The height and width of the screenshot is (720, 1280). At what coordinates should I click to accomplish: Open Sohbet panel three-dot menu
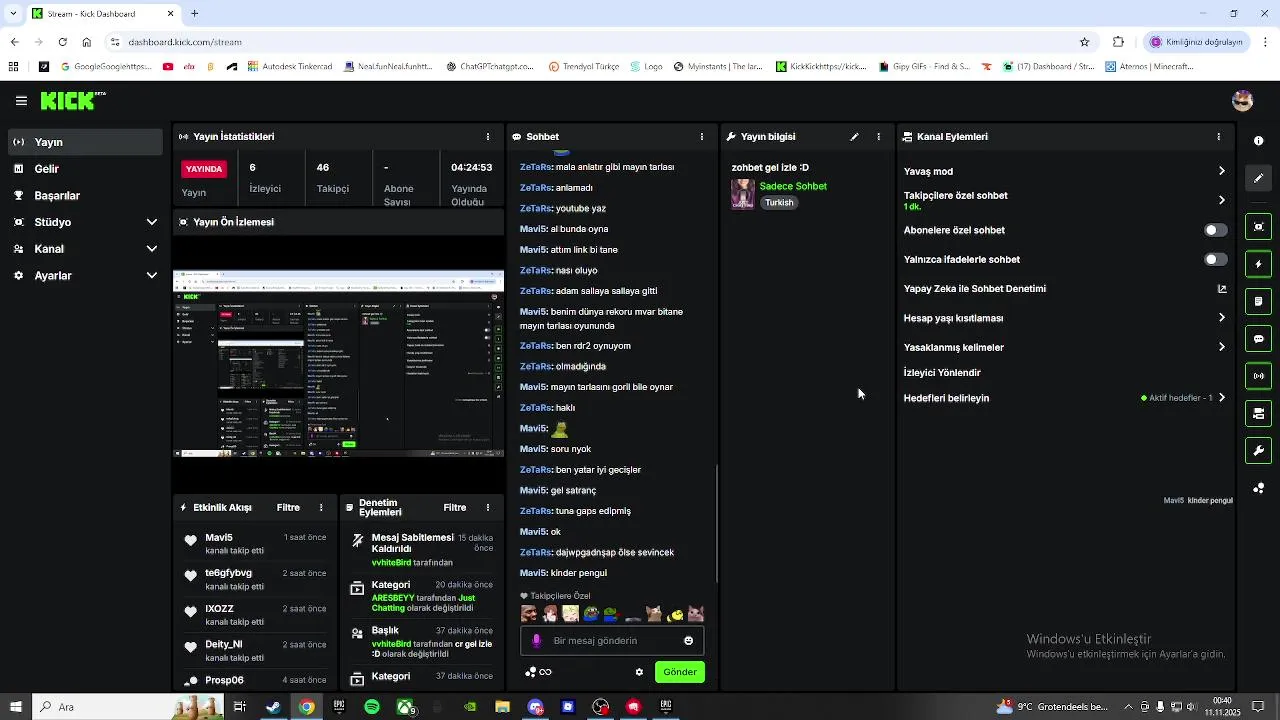[702, 137]
